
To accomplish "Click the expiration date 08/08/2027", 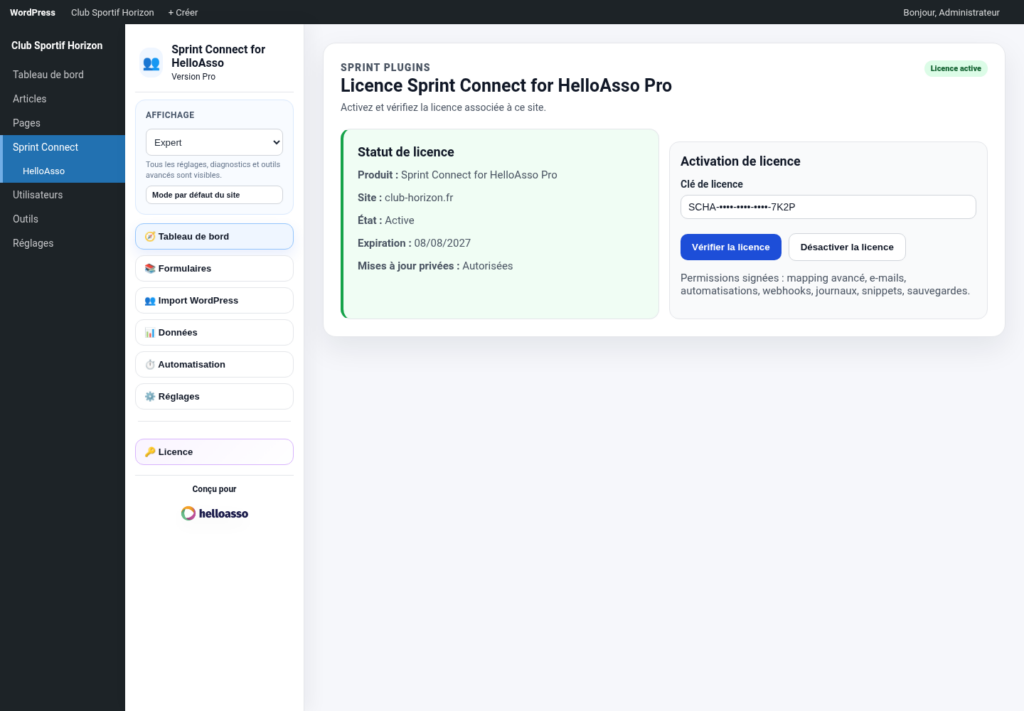I will point(442,243).
